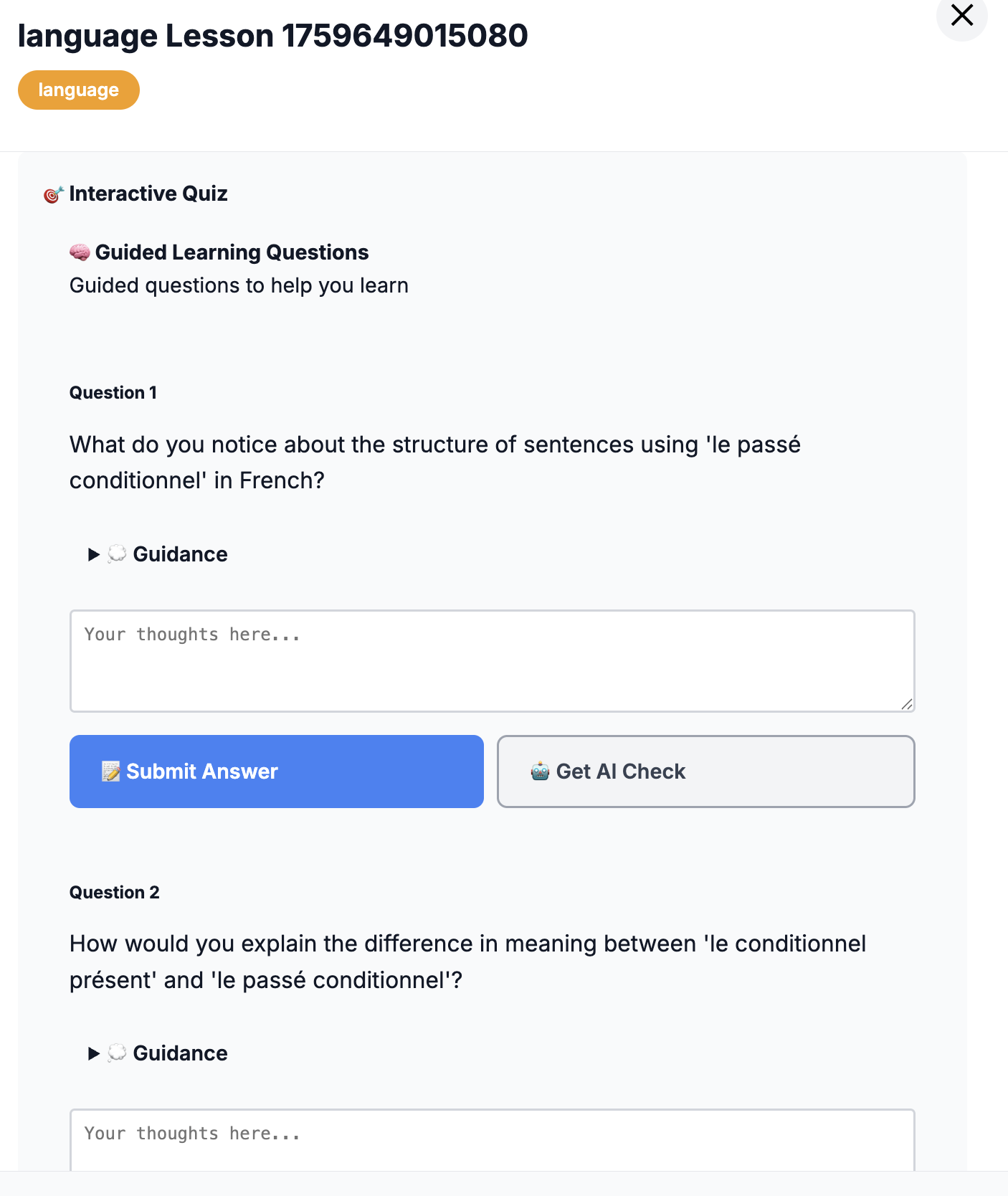
Task: Submit Answer for Question 1
Action: 277,772
